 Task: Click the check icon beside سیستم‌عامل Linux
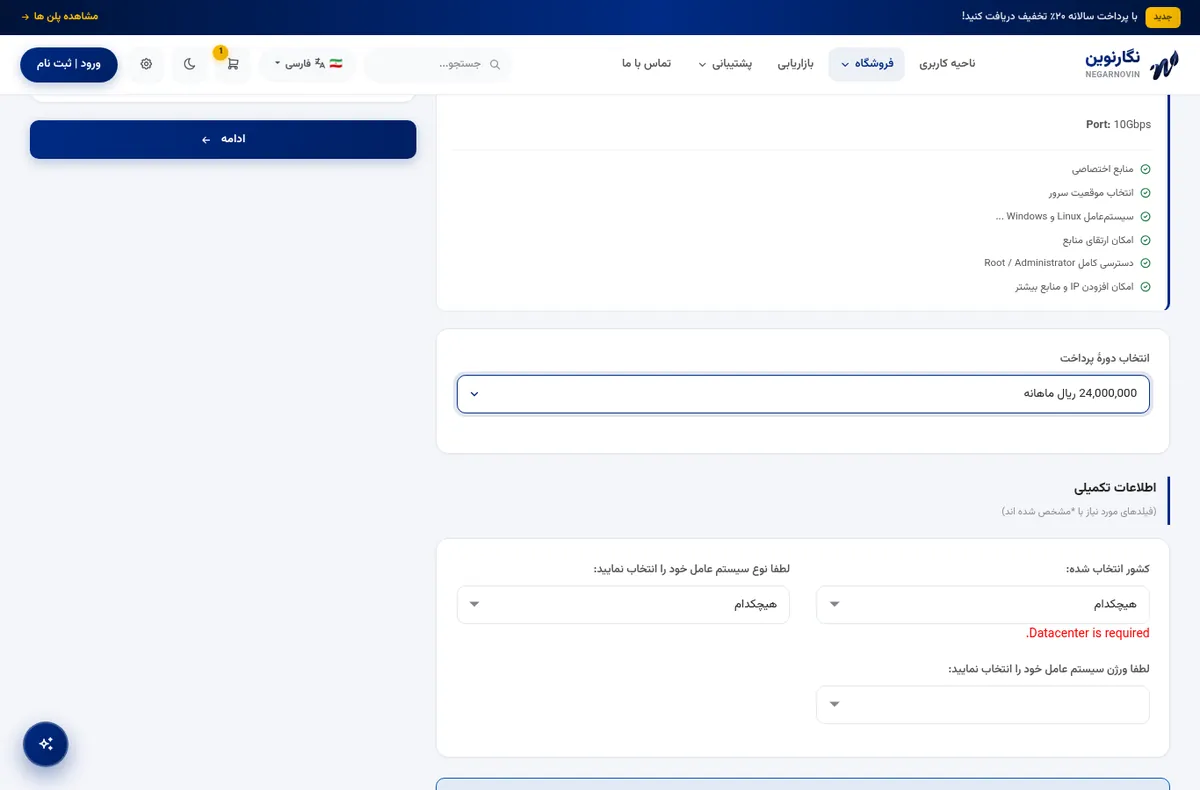1145,217
